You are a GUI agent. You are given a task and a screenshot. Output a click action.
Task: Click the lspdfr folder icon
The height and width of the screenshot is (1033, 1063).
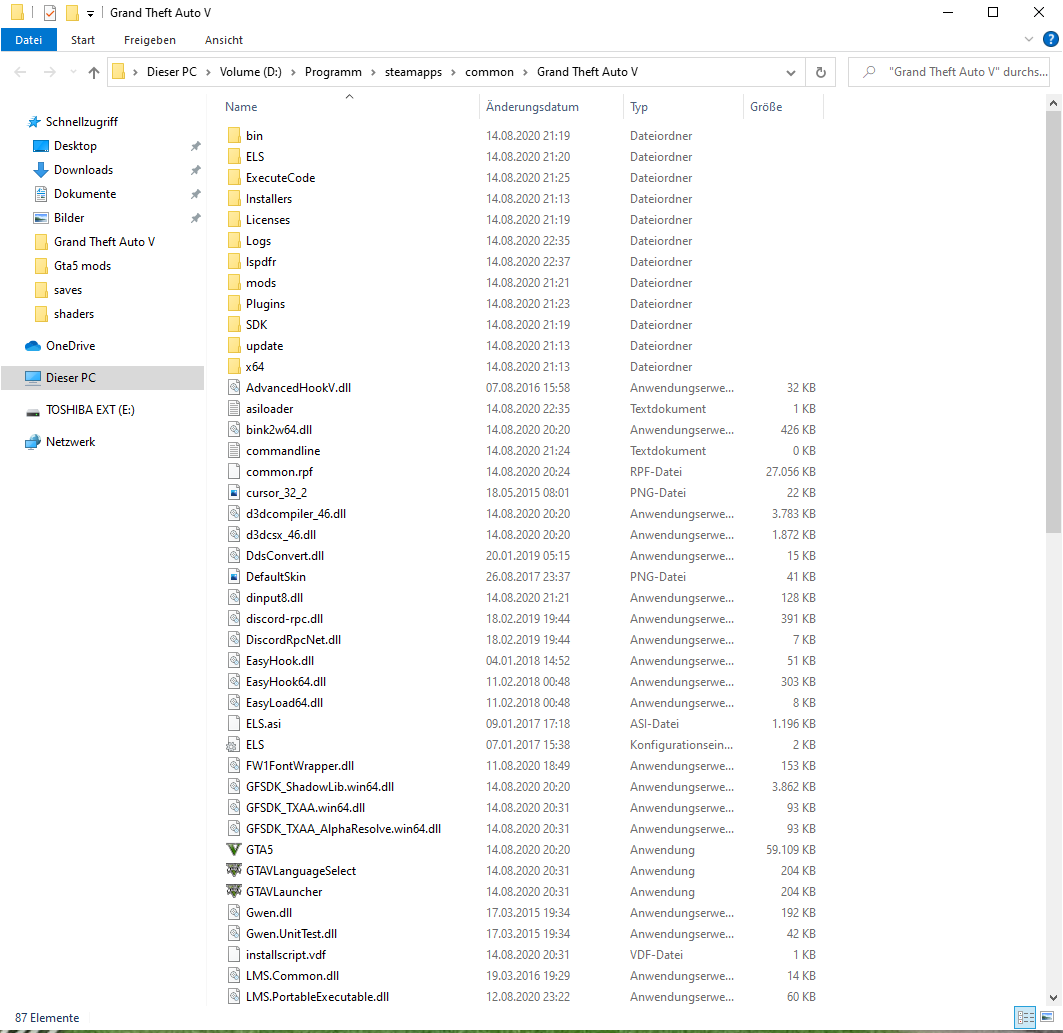pyautogui.click(x=234, y=262)
